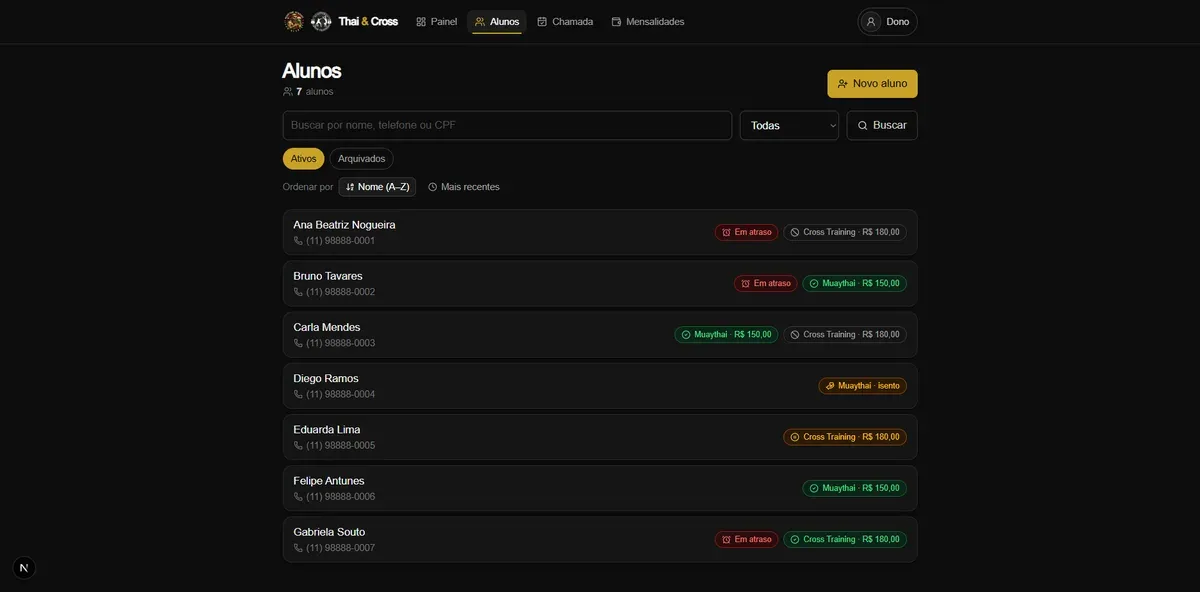1200x592 pixels.
Task: Sort students by Mais recentes
Action: tap(464, 187)
